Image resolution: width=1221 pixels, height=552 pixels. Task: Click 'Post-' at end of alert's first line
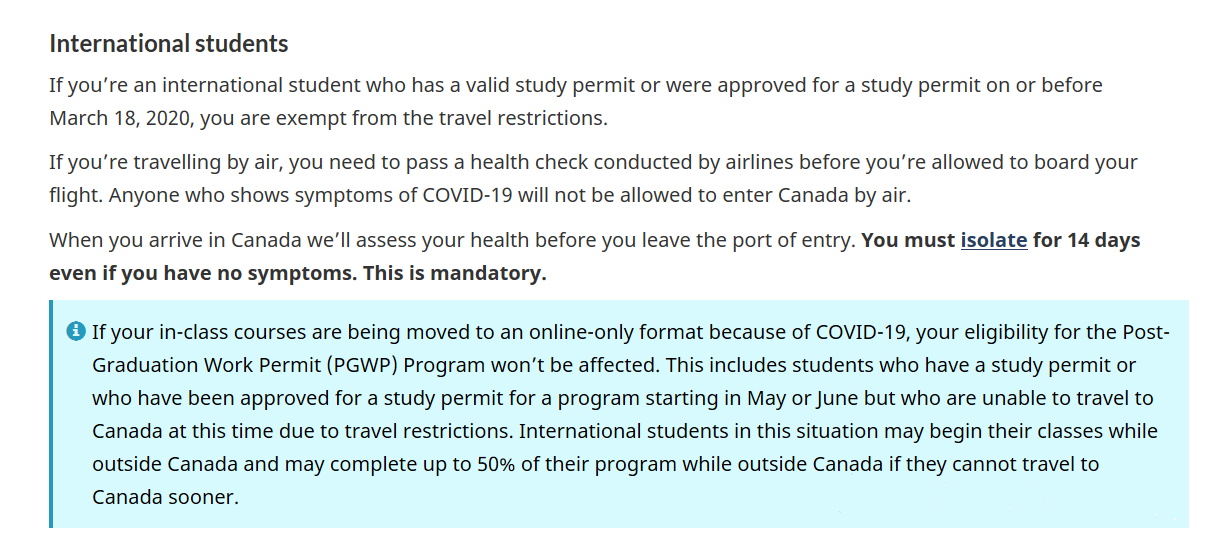[x=1145, y=332]
